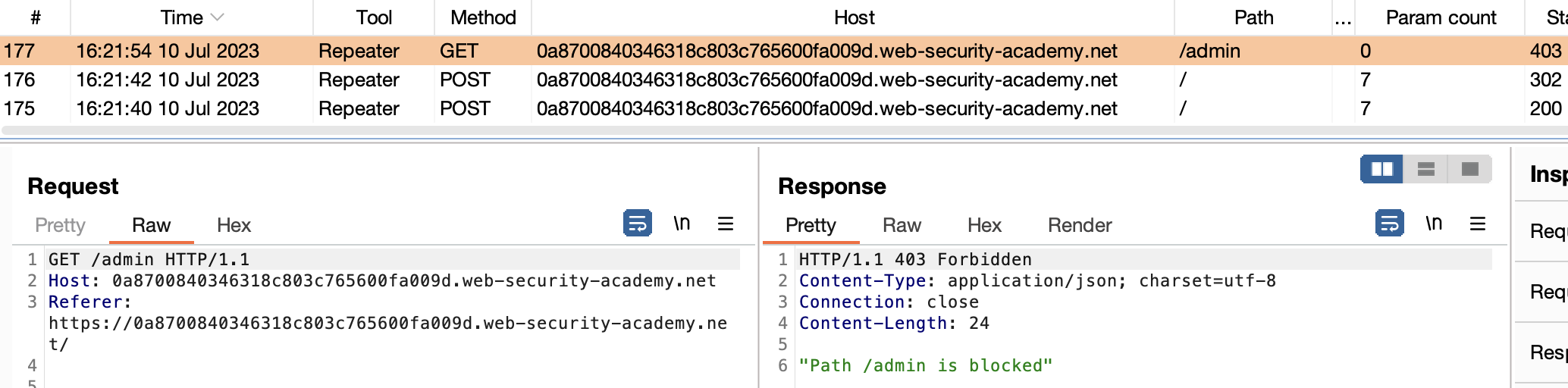Switch Request view to Hex tab
Viewport: 1568px width, 388px height.
coord(234,225)
